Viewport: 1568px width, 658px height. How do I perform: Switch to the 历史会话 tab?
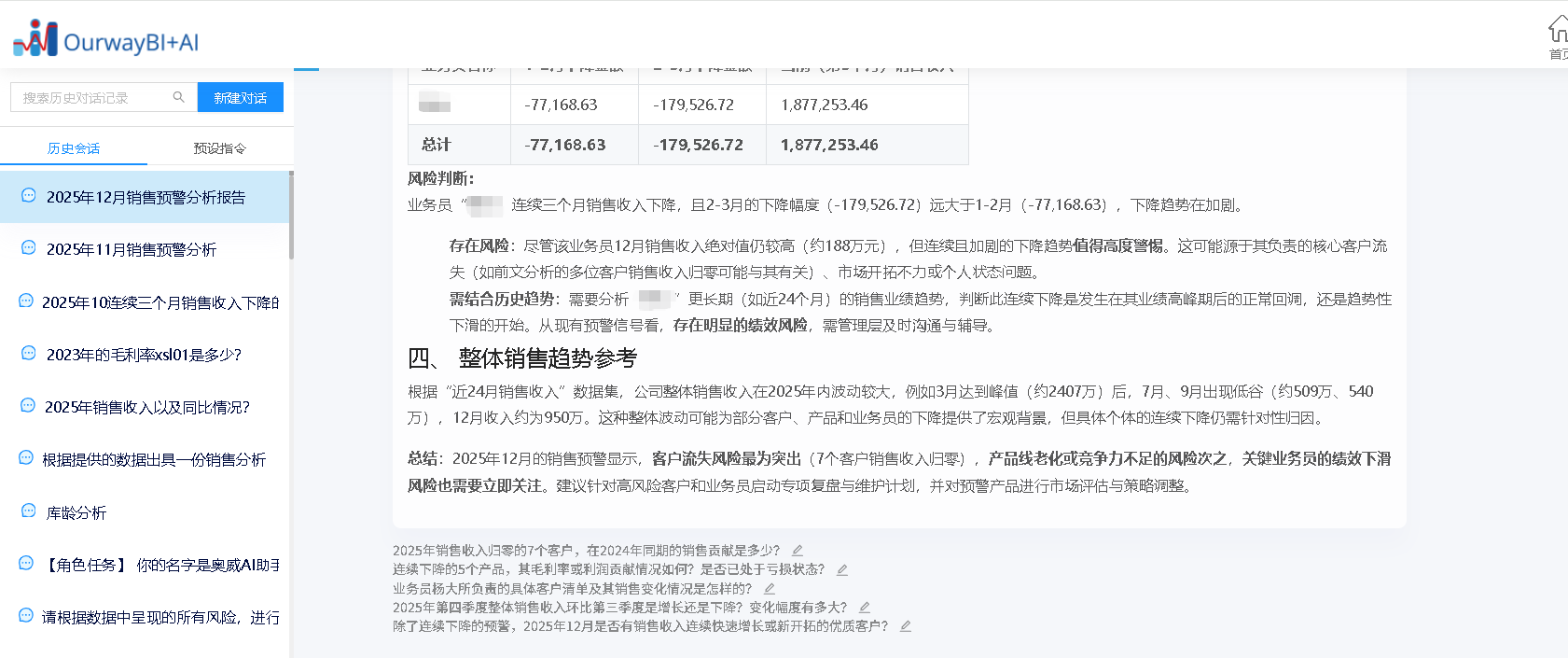[x=74, y=148]
